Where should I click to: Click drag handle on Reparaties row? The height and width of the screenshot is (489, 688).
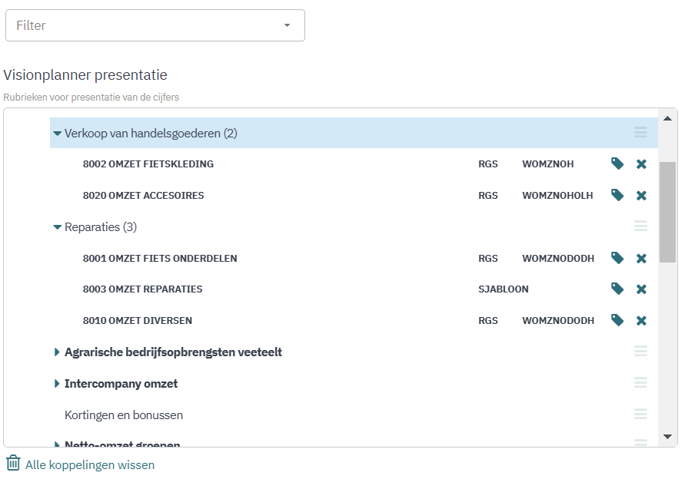click(641, 227)
